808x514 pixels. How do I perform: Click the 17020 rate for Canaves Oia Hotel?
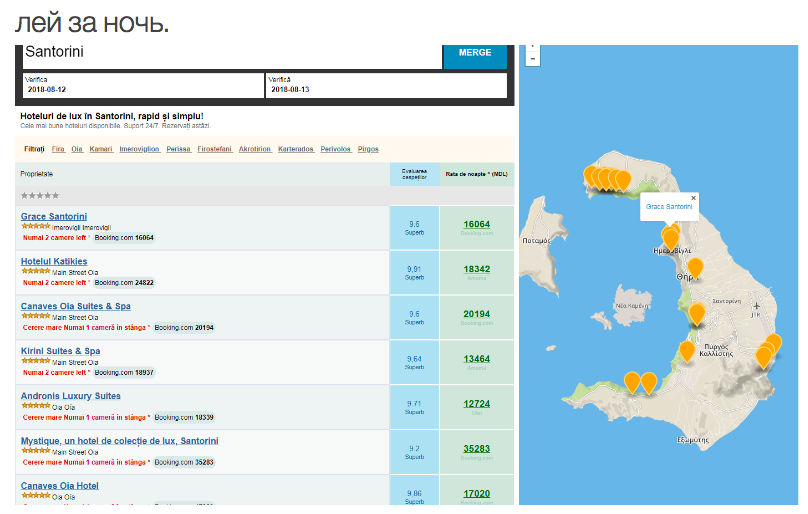[x=477, y=493]
